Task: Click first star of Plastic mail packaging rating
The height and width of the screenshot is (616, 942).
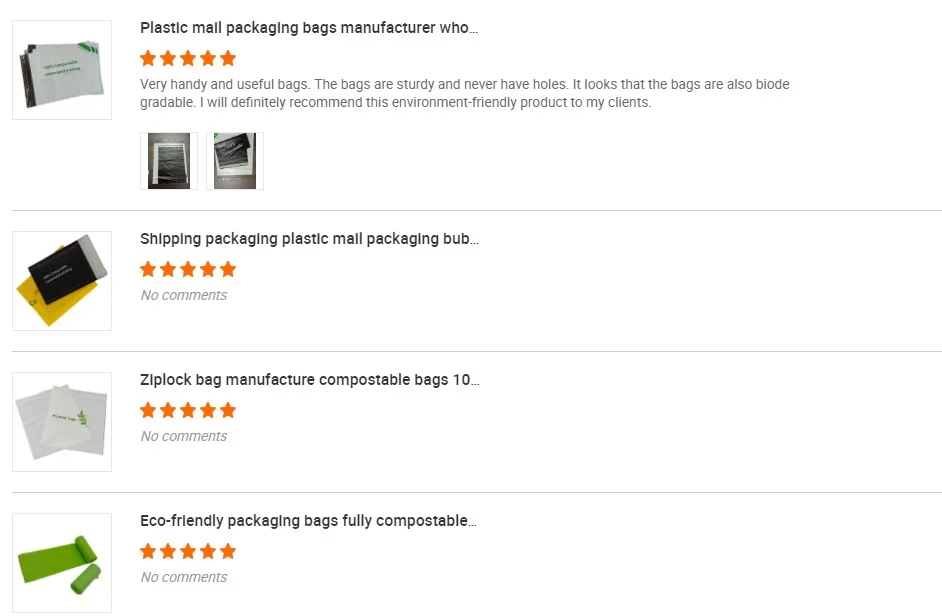Action: [x=148, y=58]
